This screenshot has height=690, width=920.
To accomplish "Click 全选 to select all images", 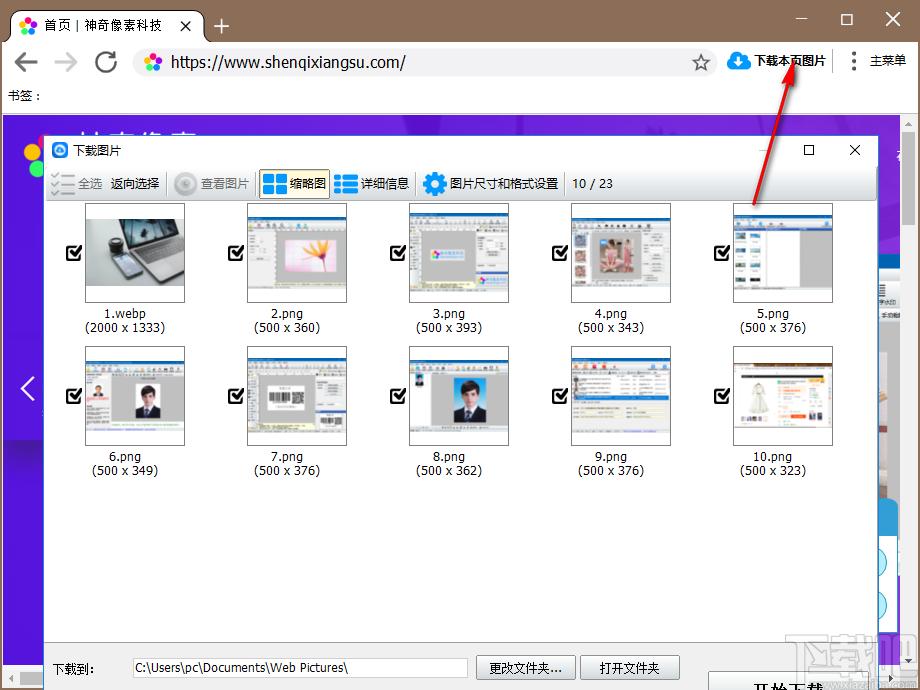I will coord(77,184).
